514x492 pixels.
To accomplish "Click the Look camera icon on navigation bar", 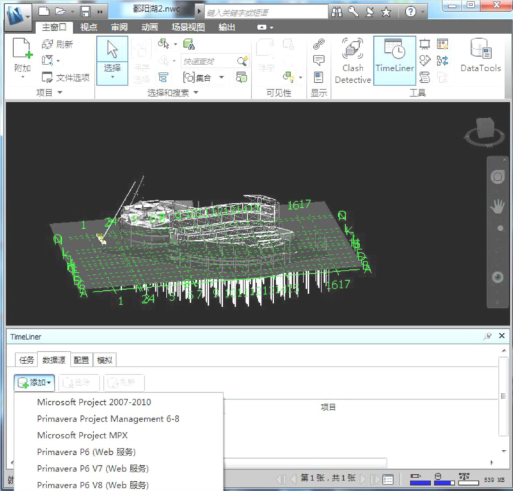I will 497,277.
